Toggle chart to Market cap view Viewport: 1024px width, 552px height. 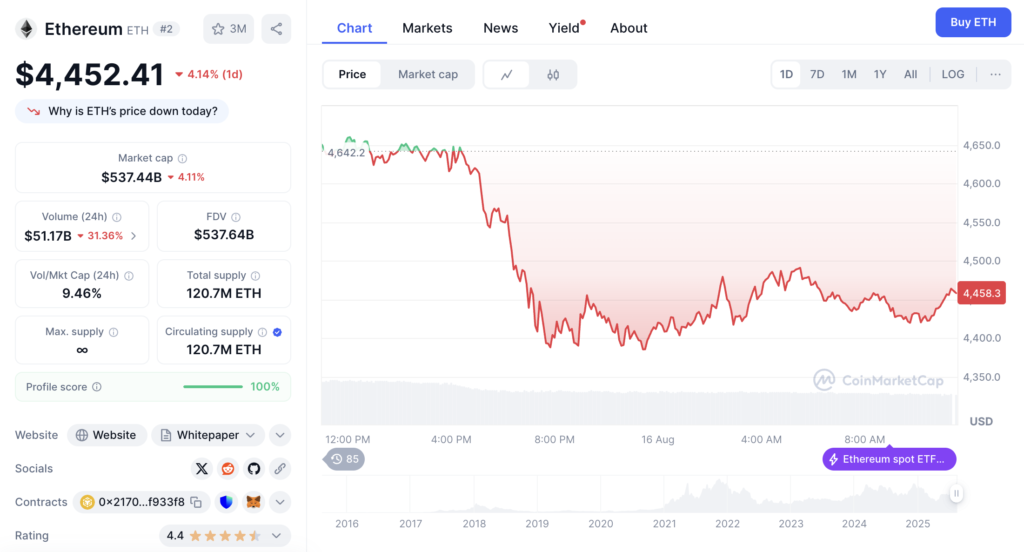pyautogui.click(x=427, y=75)
